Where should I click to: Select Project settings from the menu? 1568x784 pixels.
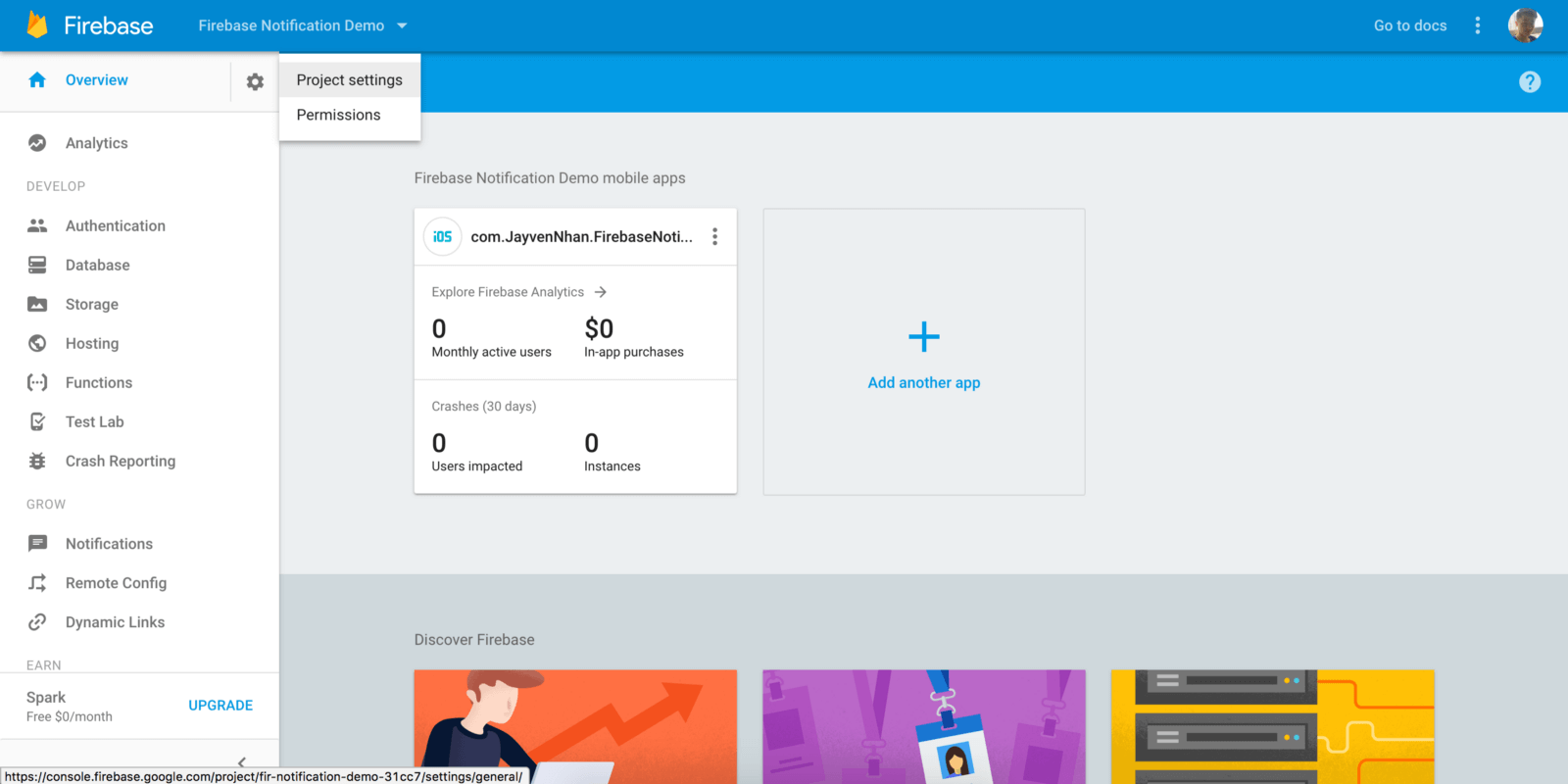(x=350, y=80)
